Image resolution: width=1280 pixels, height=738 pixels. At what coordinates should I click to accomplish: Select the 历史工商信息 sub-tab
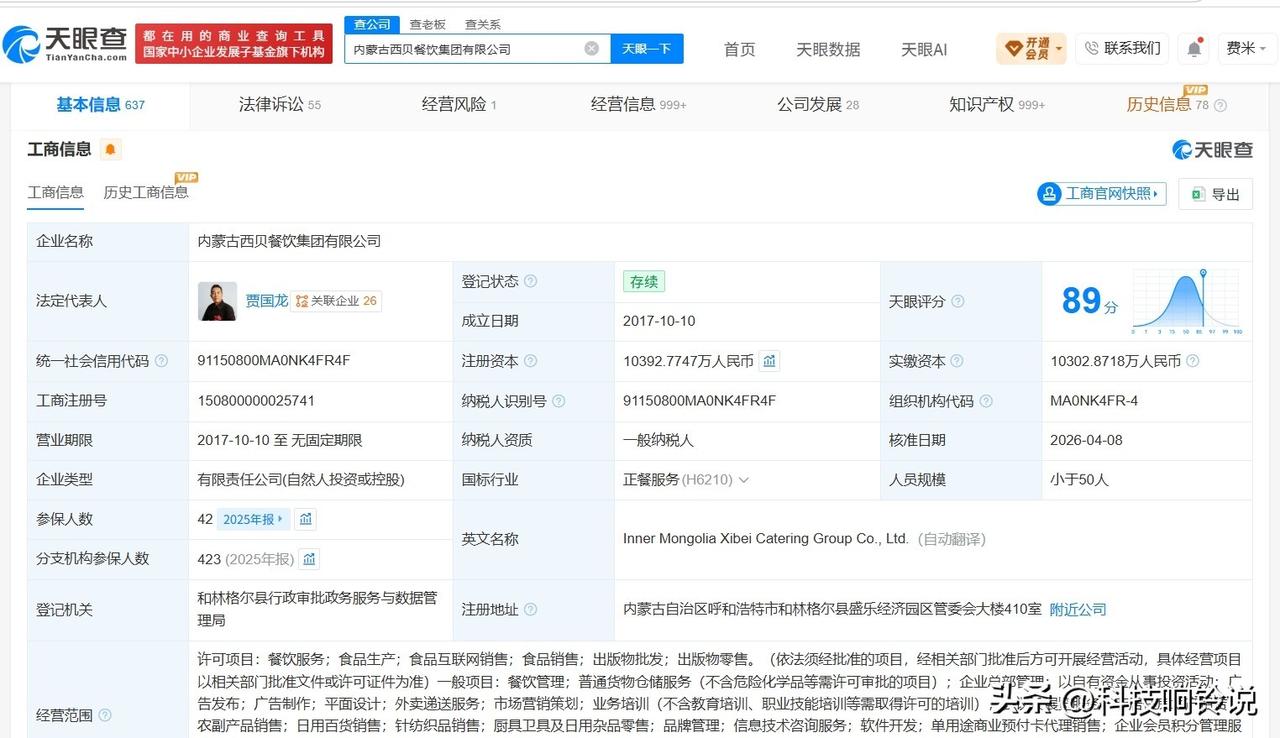[x=146, y=192]
